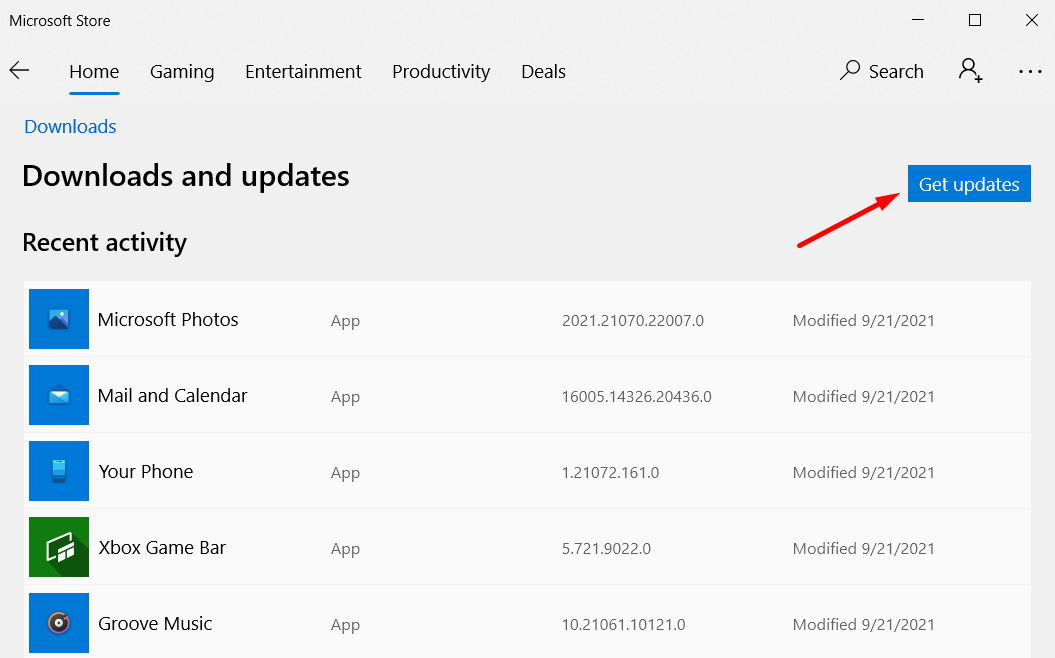The width and height of the screenshot is (1055, 658).
Task: Minimize the Microsoft Store window
Action: (x=918, y=20)
